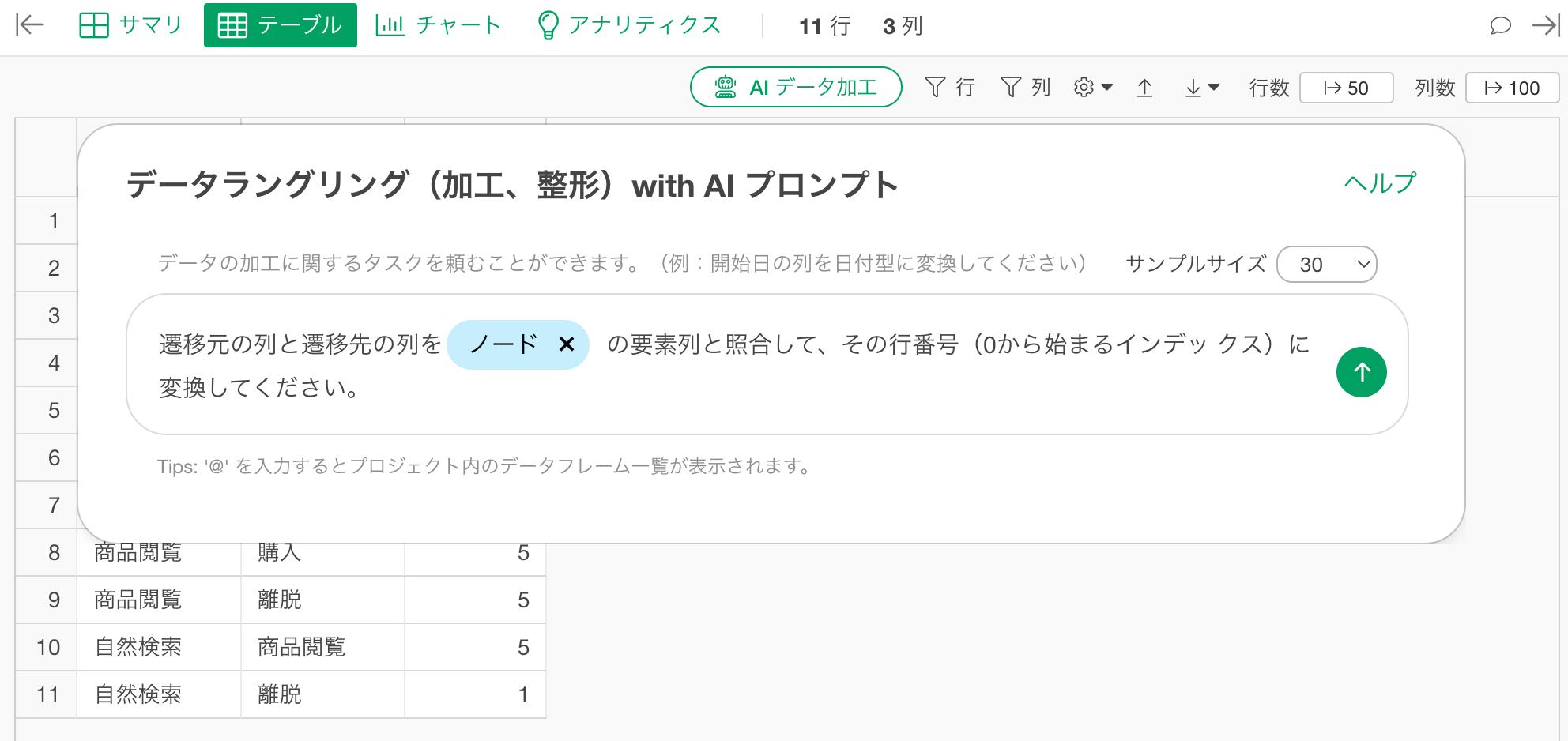Click the collapse-left panel arrow icon
The height and width of the screenshot is (741, 1568).
30,25
